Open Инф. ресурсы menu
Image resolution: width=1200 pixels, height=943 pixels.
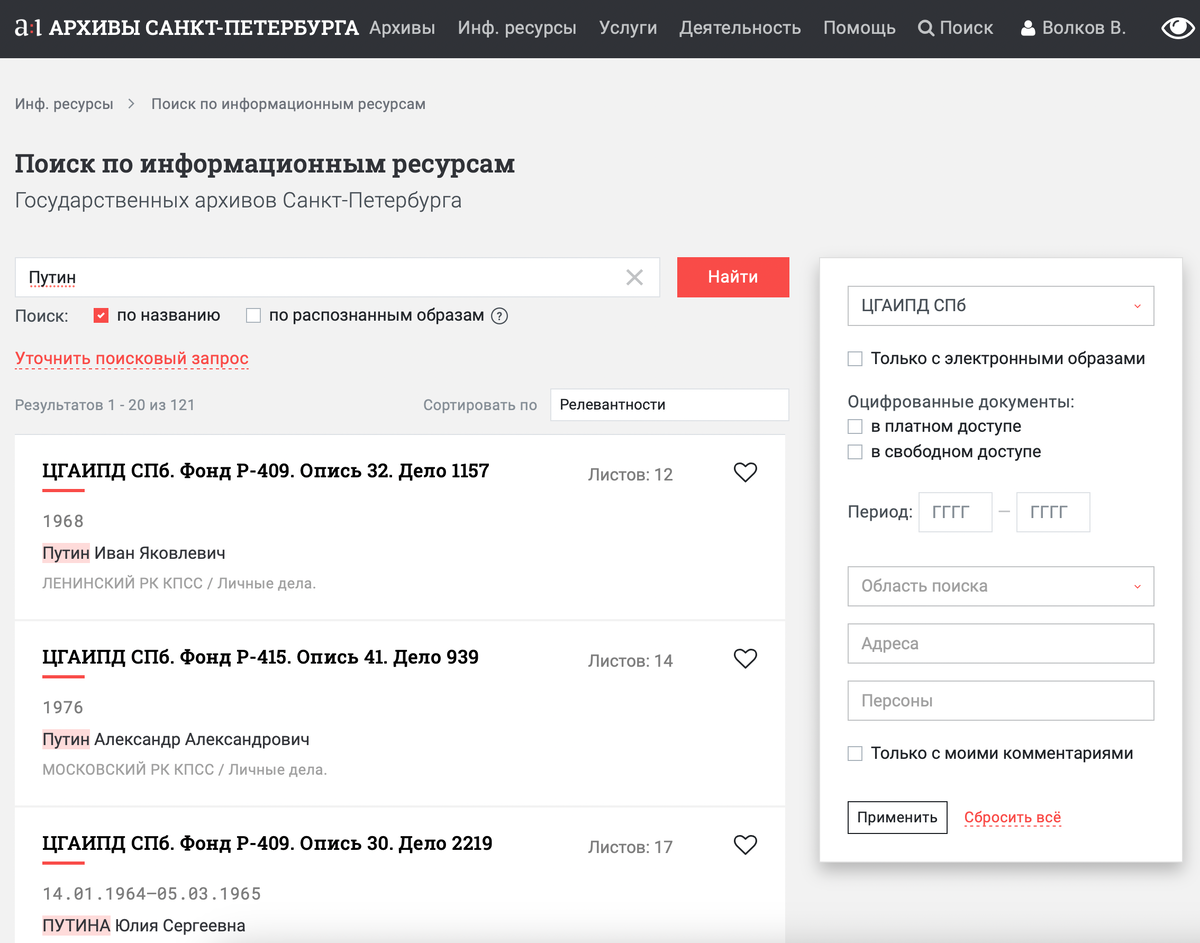click(x=517, y=28)
